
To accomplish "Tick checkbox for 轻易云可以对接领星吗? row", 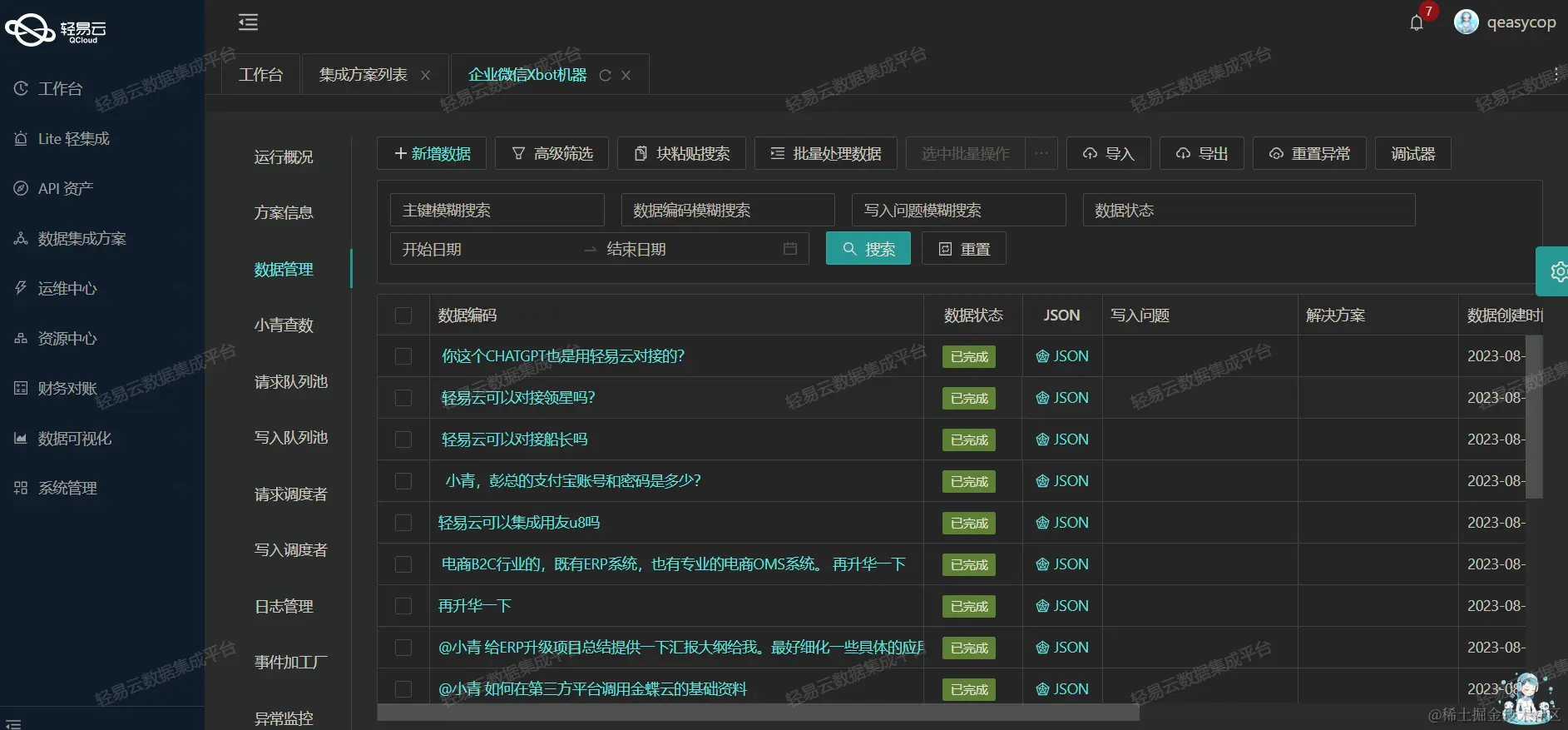I will point(403,398).
